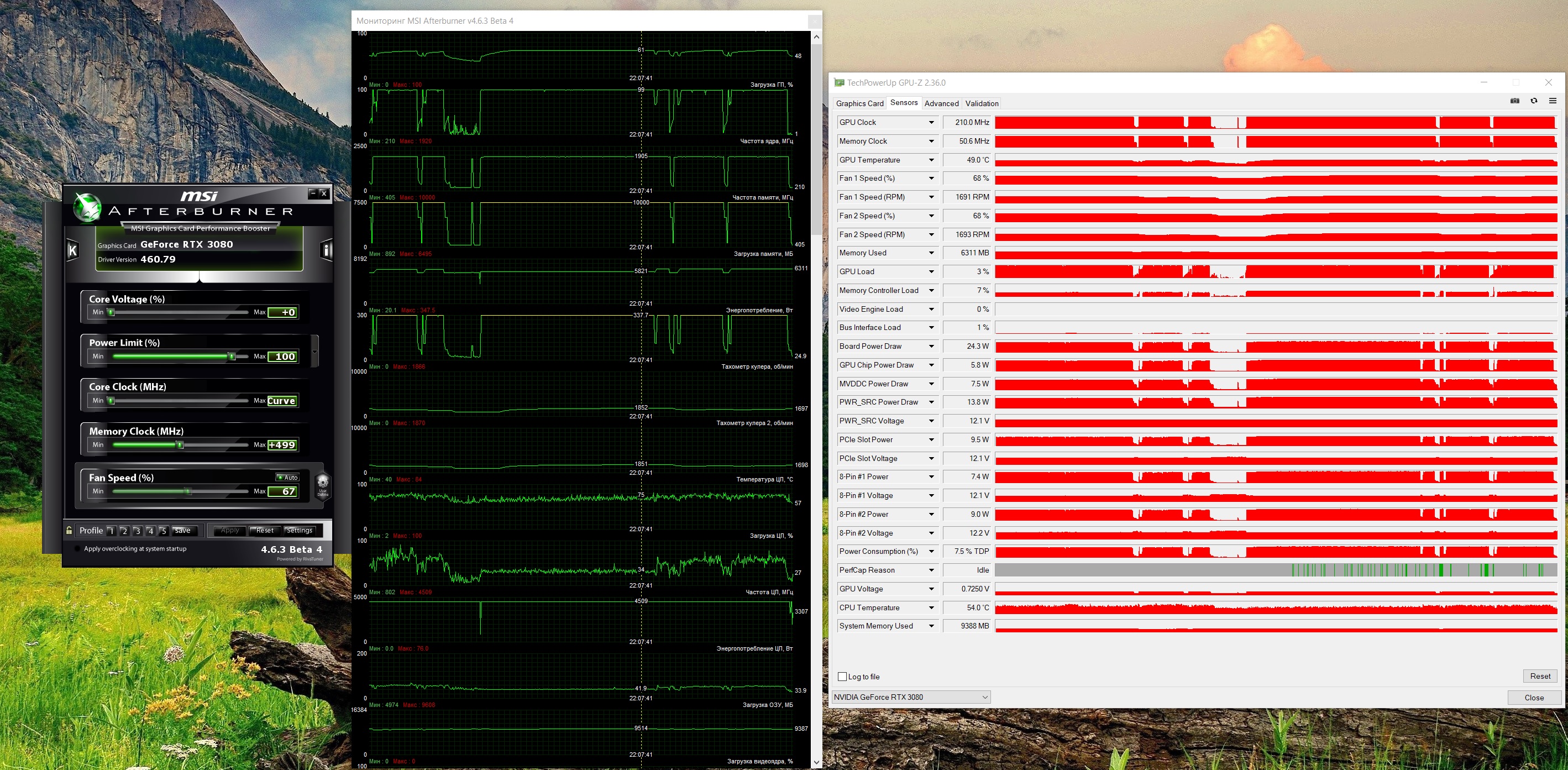
Task: Enable Apply overclocking at system startup
Action: [77, 548]
